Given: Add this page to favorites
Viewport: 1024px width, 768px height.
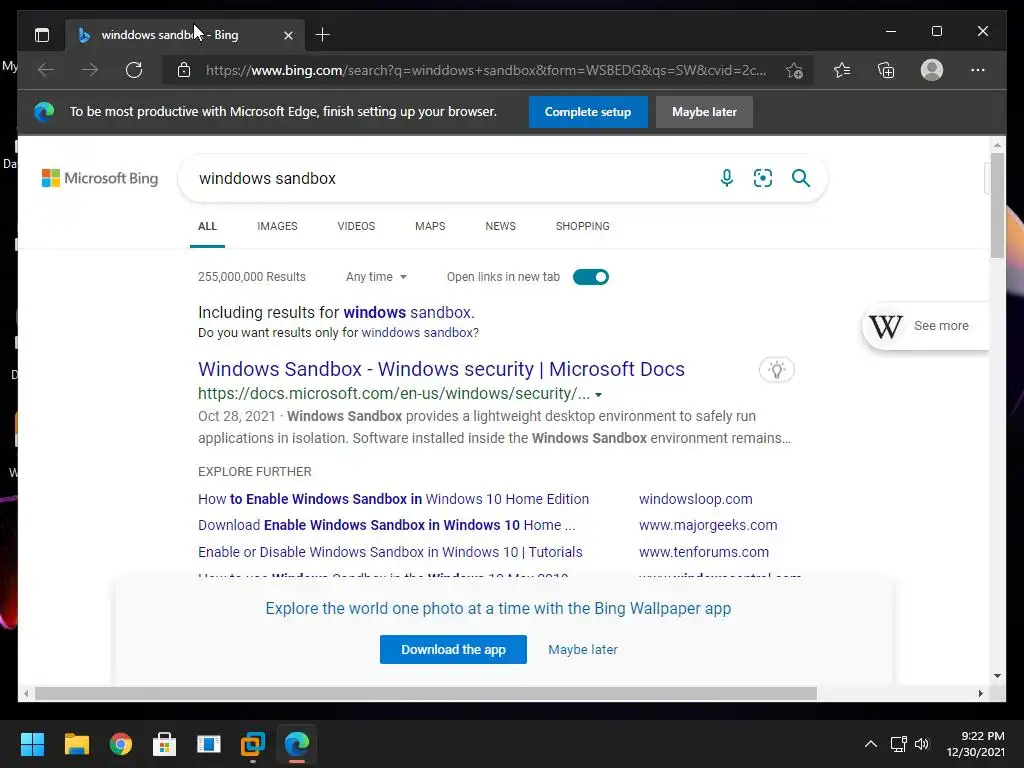Looking at the screenshot, I should 794,70.
